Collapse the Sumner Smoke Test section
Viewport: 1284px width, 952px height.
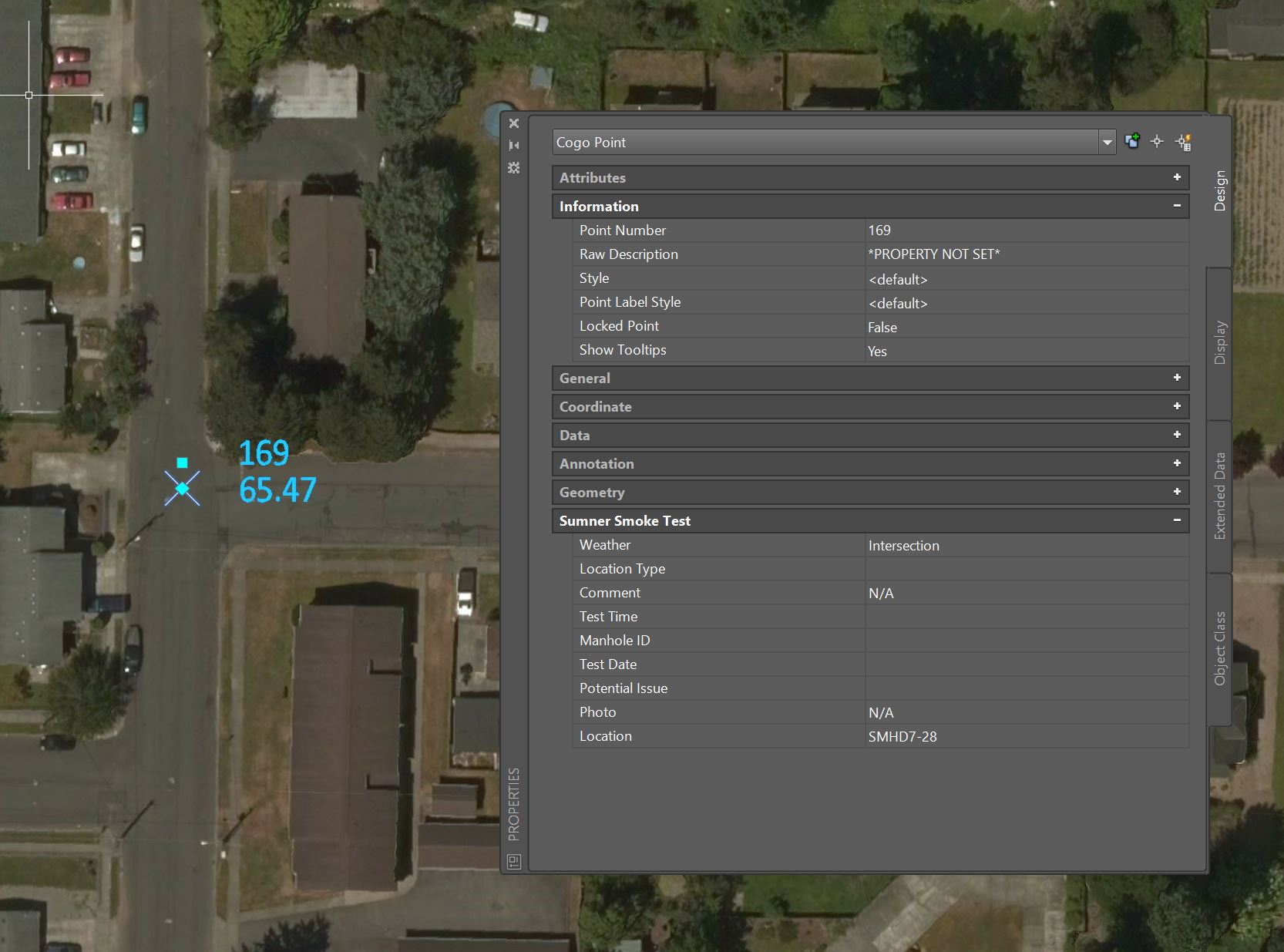click(x=1177, y=520)
